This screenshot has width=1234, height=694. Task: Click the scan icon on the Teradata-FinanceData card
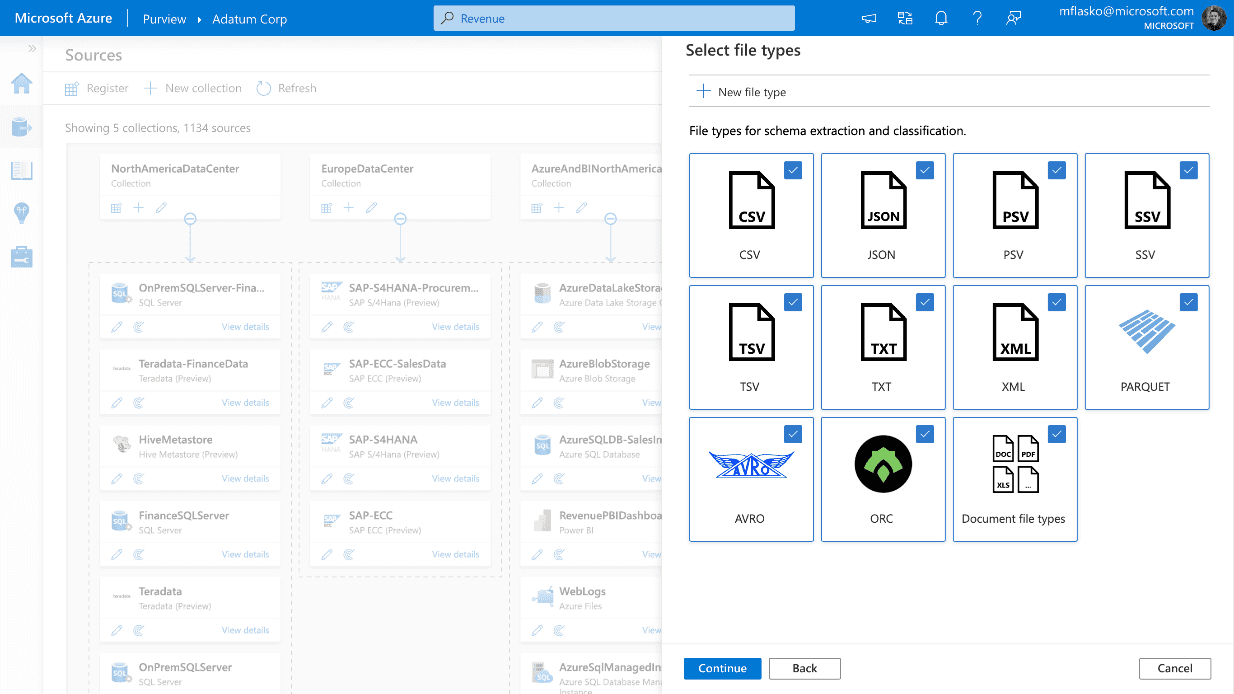pos(139,403)
